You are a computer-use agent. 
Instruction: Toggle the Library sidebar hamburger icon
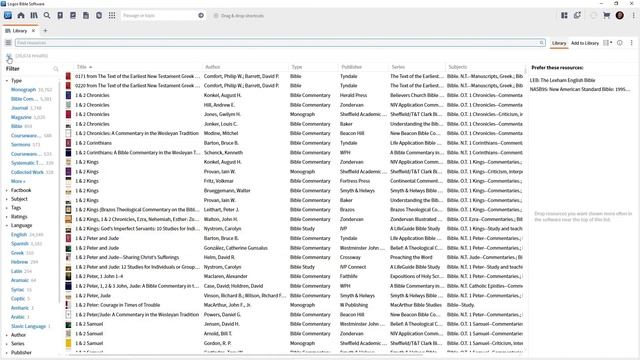coord(8,42)
